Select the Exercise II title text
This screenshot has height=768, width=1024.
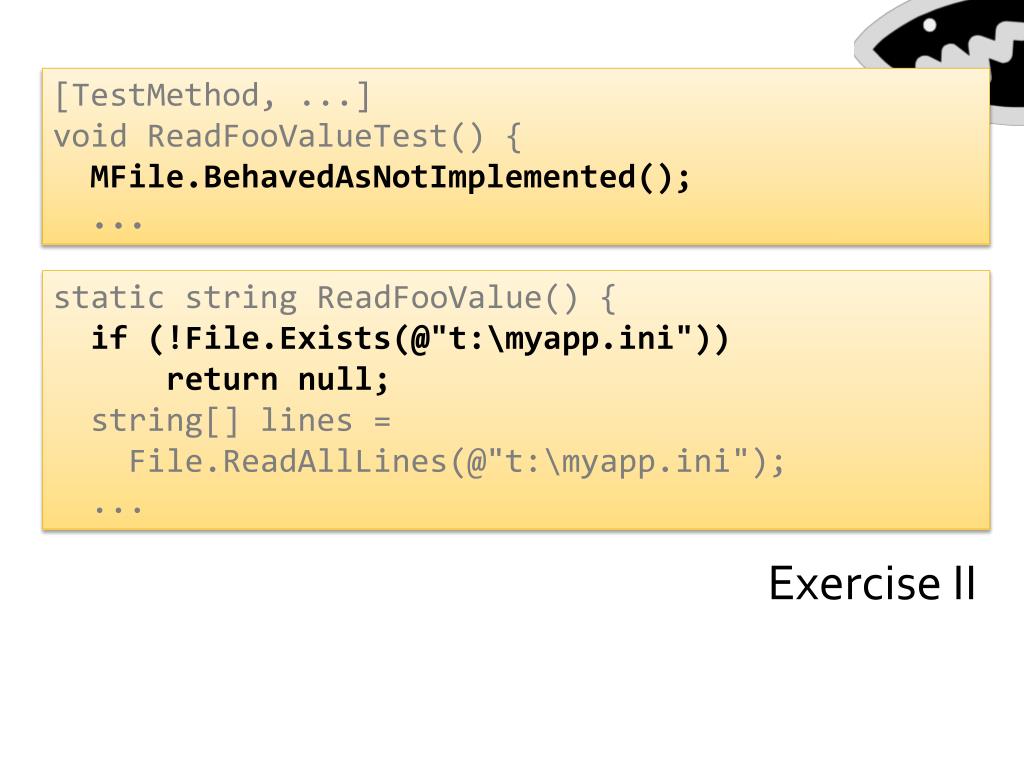tap(872, 583)
